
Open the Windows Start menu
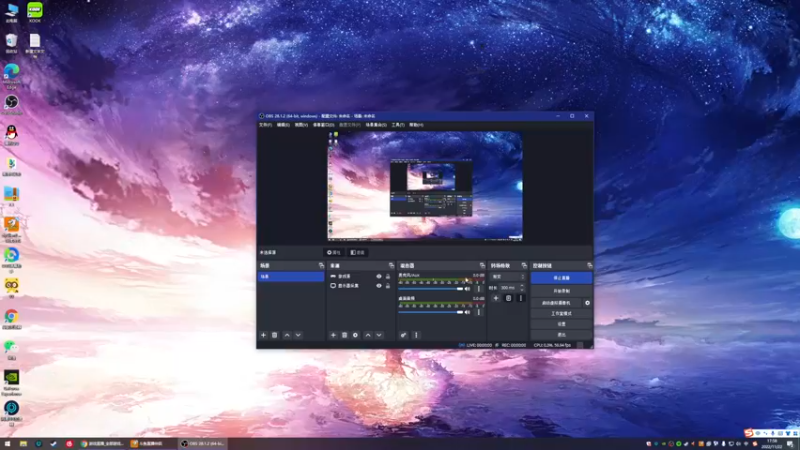coord(7,444)
